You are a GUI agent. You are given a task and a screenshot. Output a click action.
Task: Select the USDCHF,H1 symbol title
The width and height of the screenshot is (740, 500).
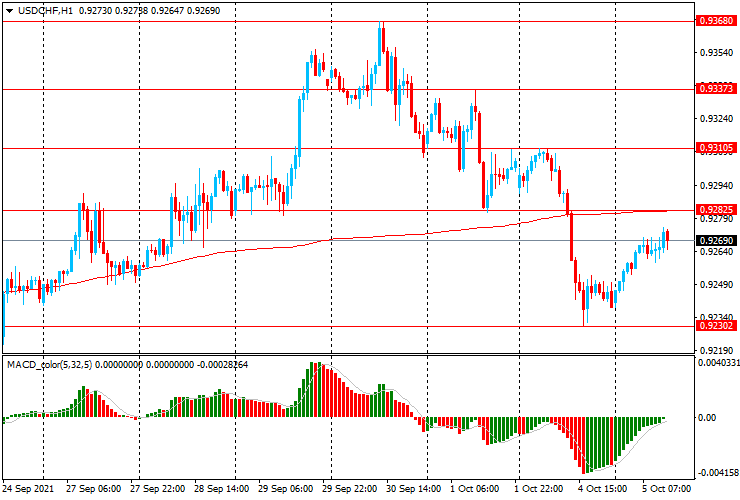click(x=45, y=11)
